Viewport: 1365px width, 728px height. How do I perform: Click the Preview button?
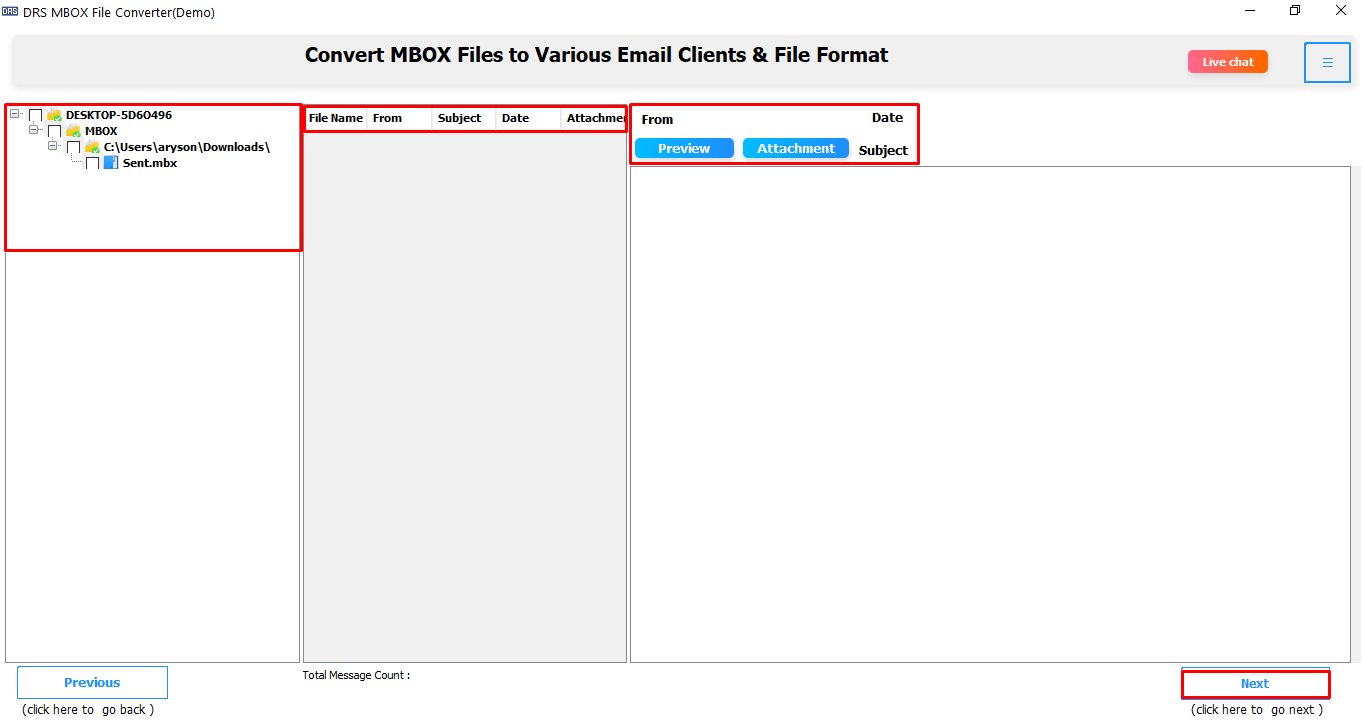[x=684, y=148]
